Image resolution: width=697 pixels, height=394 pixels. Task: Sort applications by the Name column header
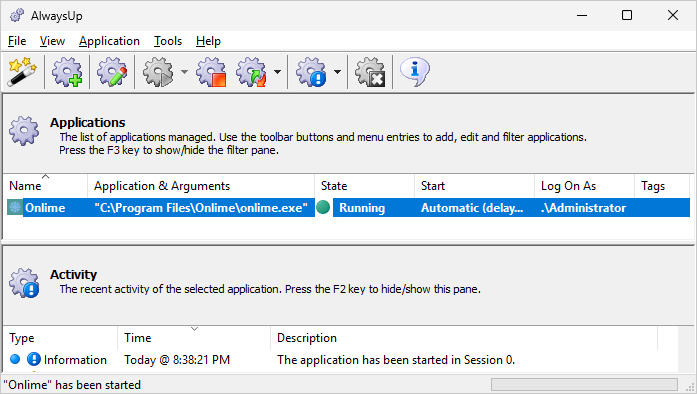coord(45,186)
